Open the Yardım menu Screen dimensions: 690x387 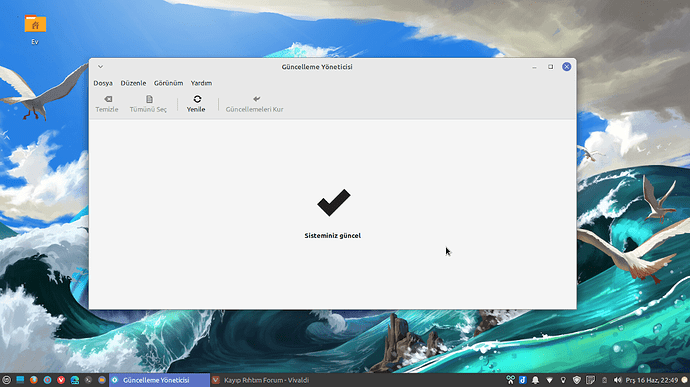coord(201,83)
